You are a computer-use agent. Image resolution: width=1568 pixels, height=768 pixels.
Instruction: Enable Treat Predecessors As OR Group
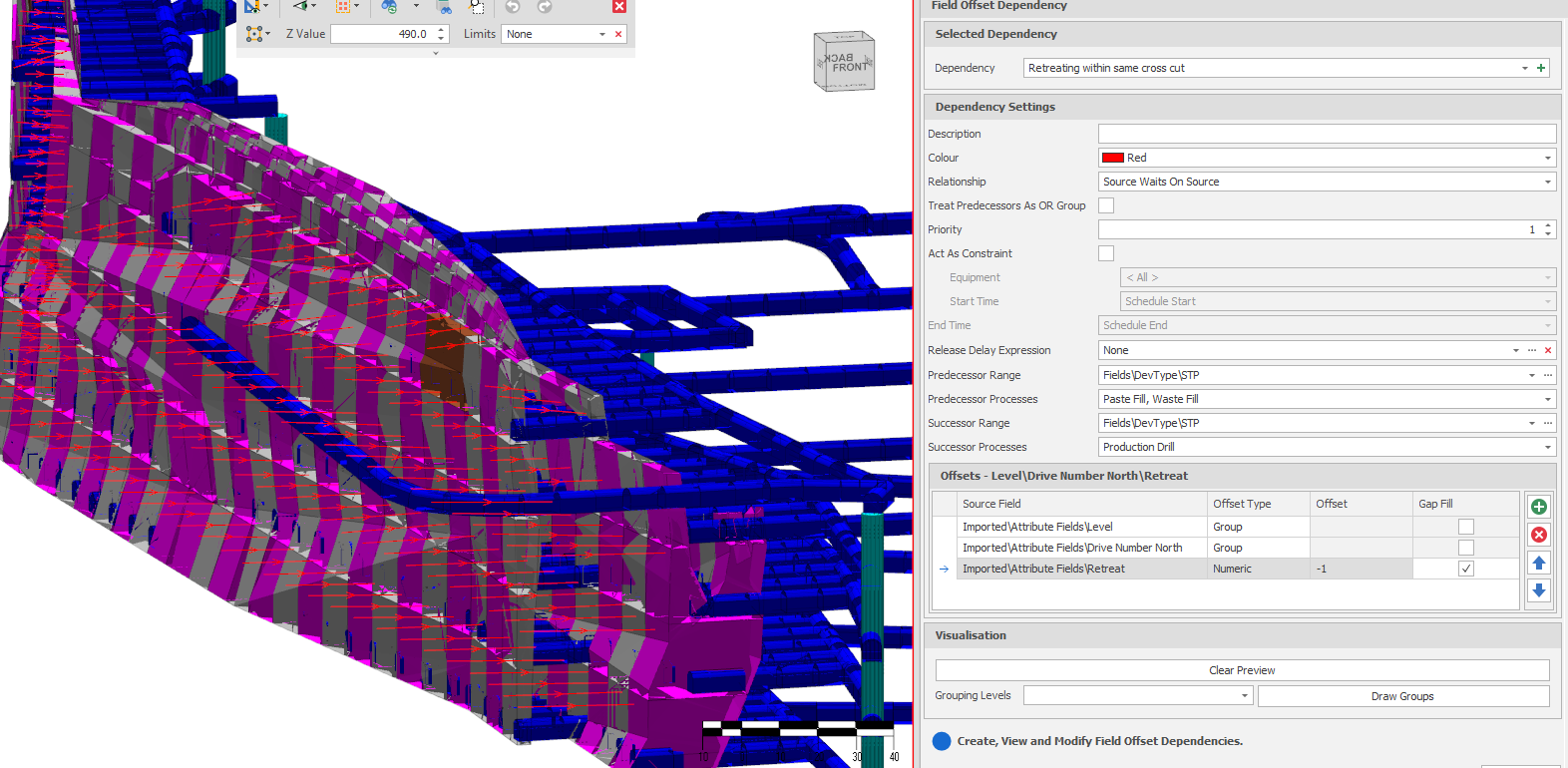1106,205
